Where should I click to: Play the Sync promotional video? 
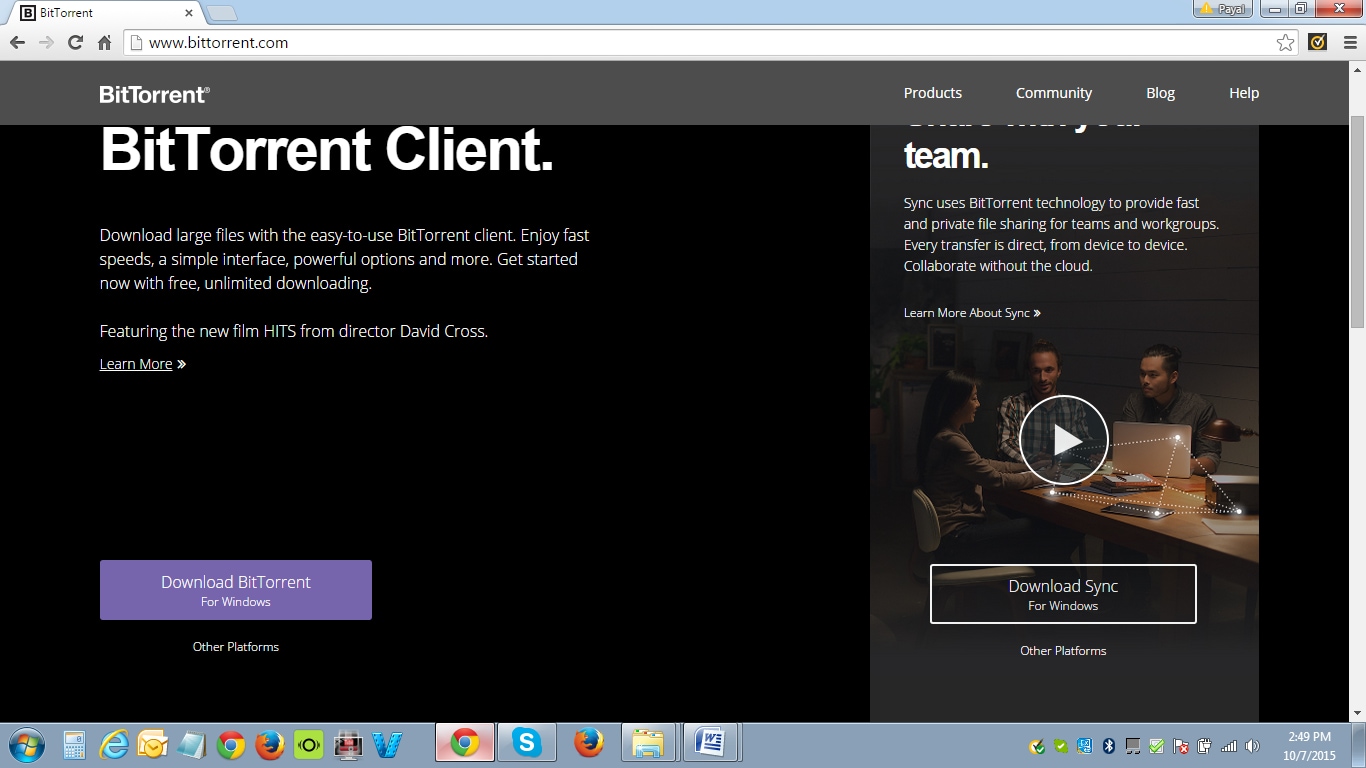(x=1064, y=440)
